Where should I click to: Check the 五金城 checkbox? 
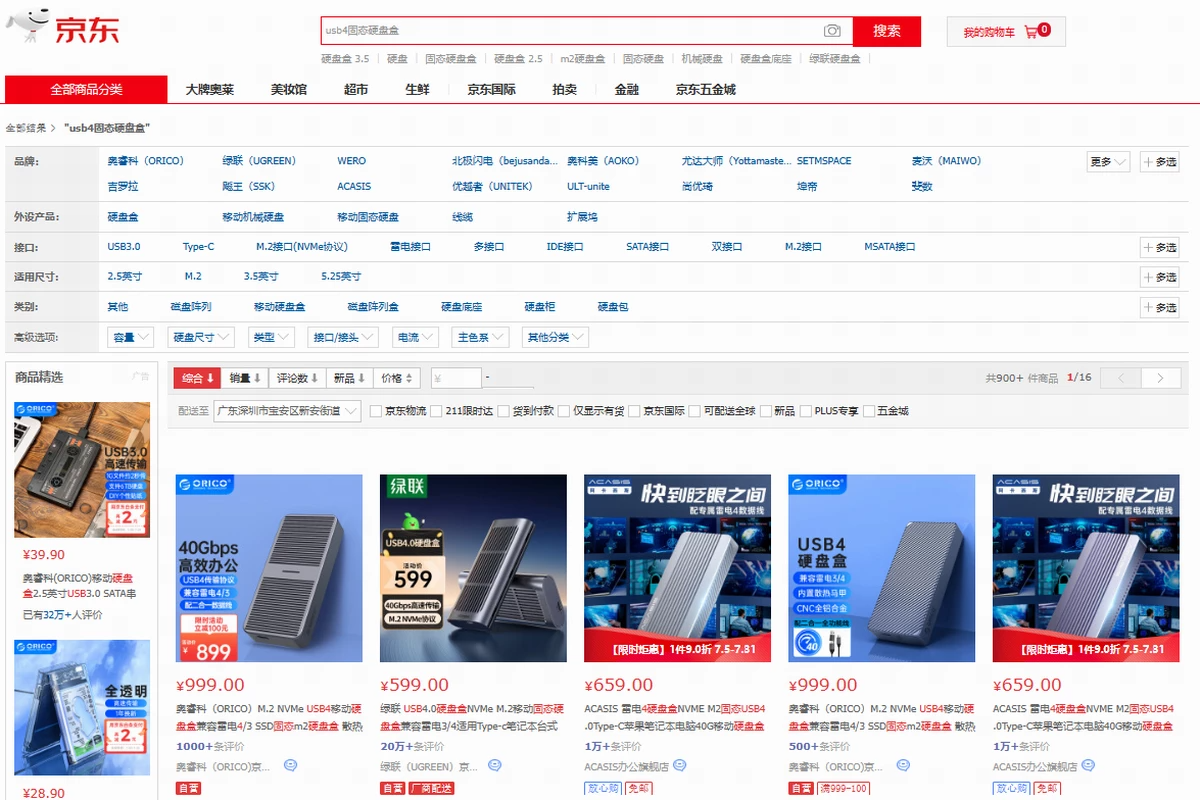(869, 411)
